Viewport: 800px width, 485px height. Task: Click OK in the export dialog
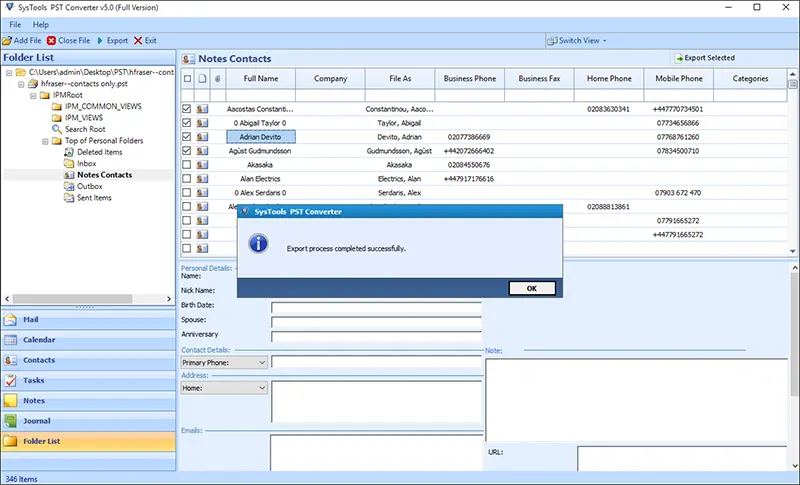click(x=532, y=288)
